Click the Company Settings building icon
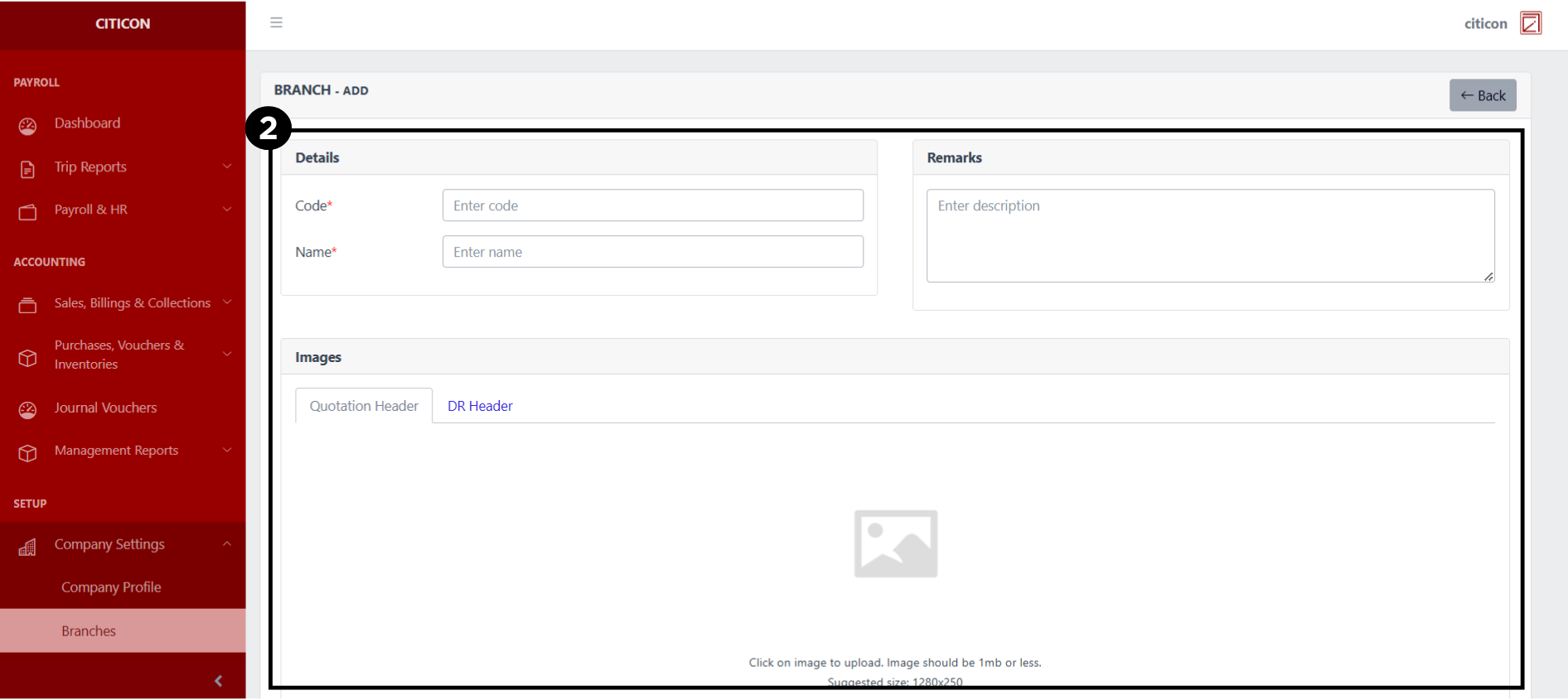 (x=27, y=547)
